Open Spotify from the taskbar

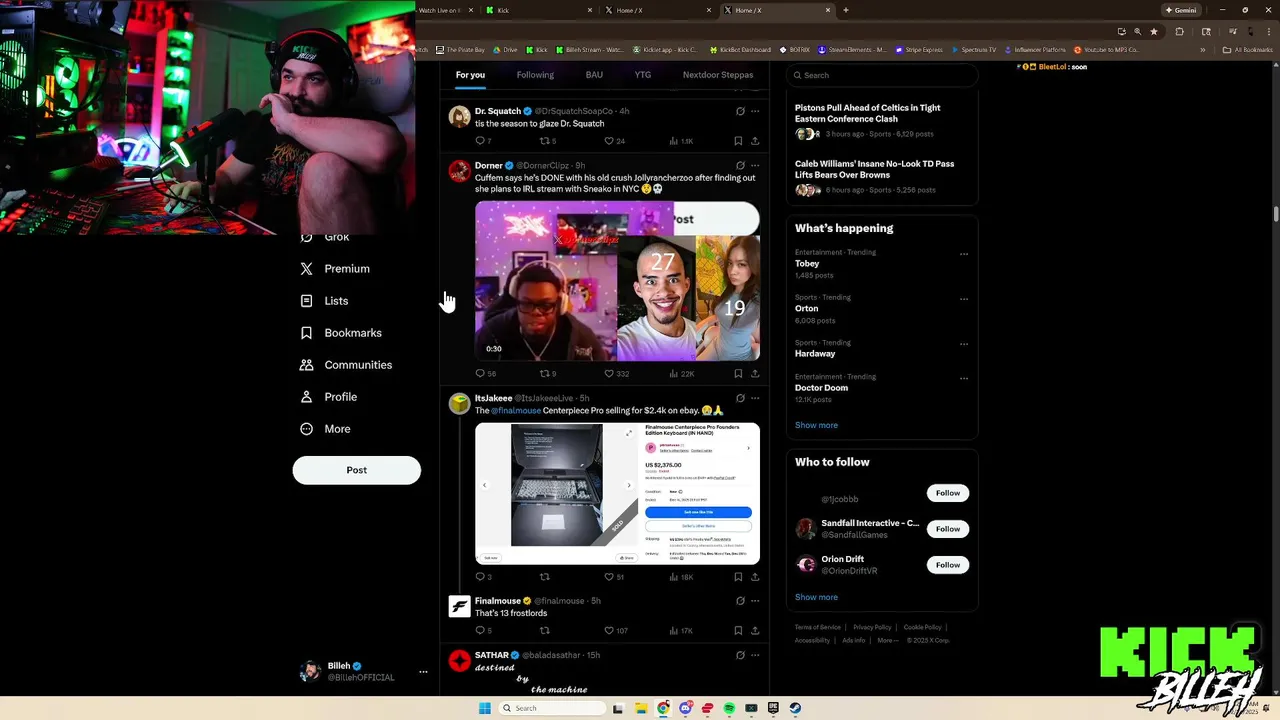pyautogui.click(x=729, y=708)
